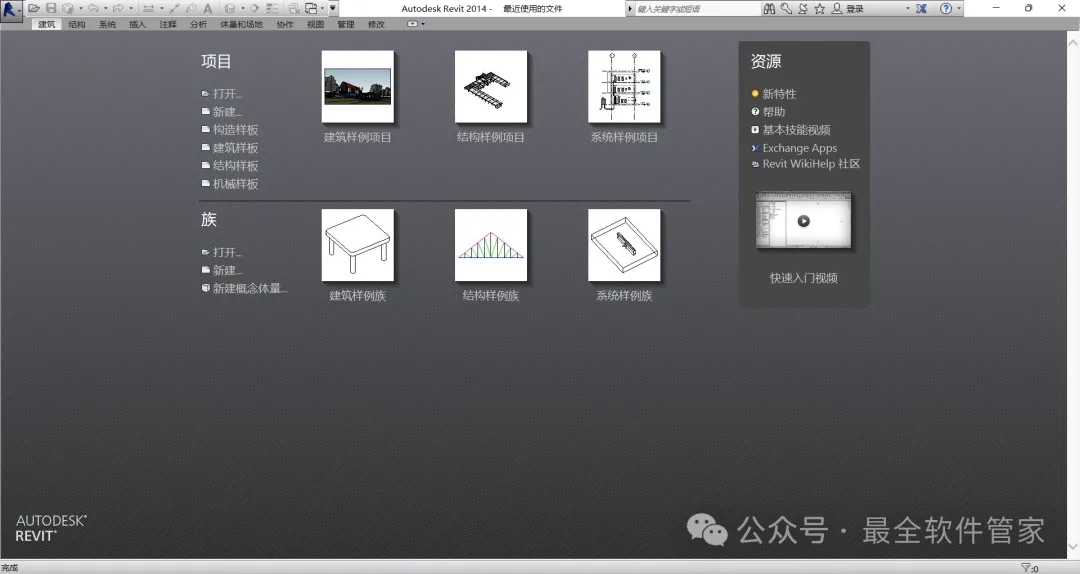Open dropdown next to 3D view icon
Screen dimensions: 1080x574
pos(242,8)
